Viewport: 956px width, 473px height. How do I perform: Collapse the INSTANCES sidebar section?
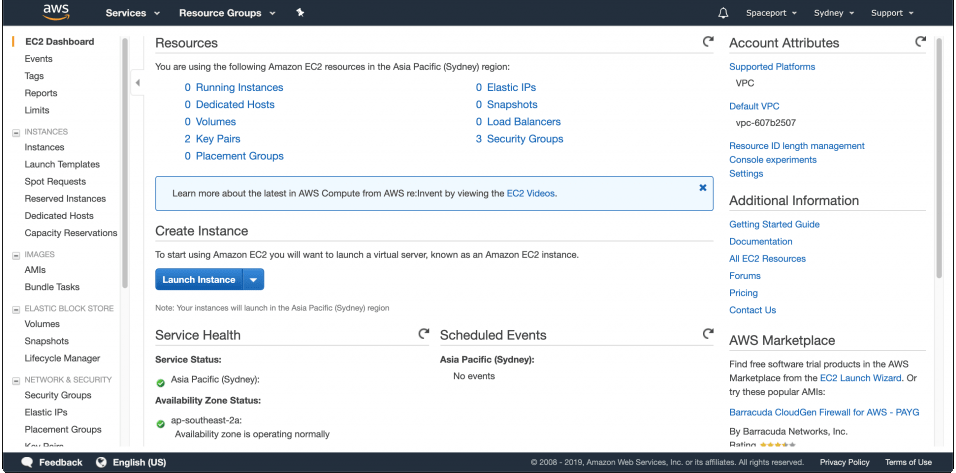[x=16, y=132]
